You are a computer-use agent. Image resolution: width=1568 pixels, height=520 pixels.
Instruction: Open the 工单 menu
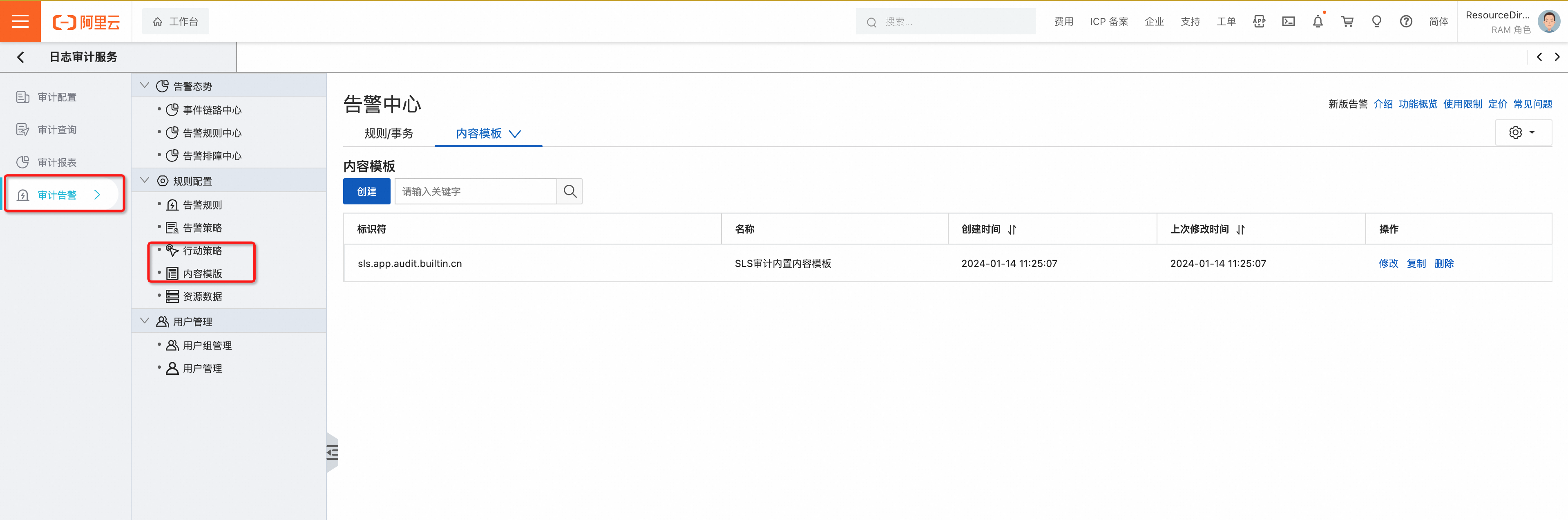click(x=1226, y=22)
